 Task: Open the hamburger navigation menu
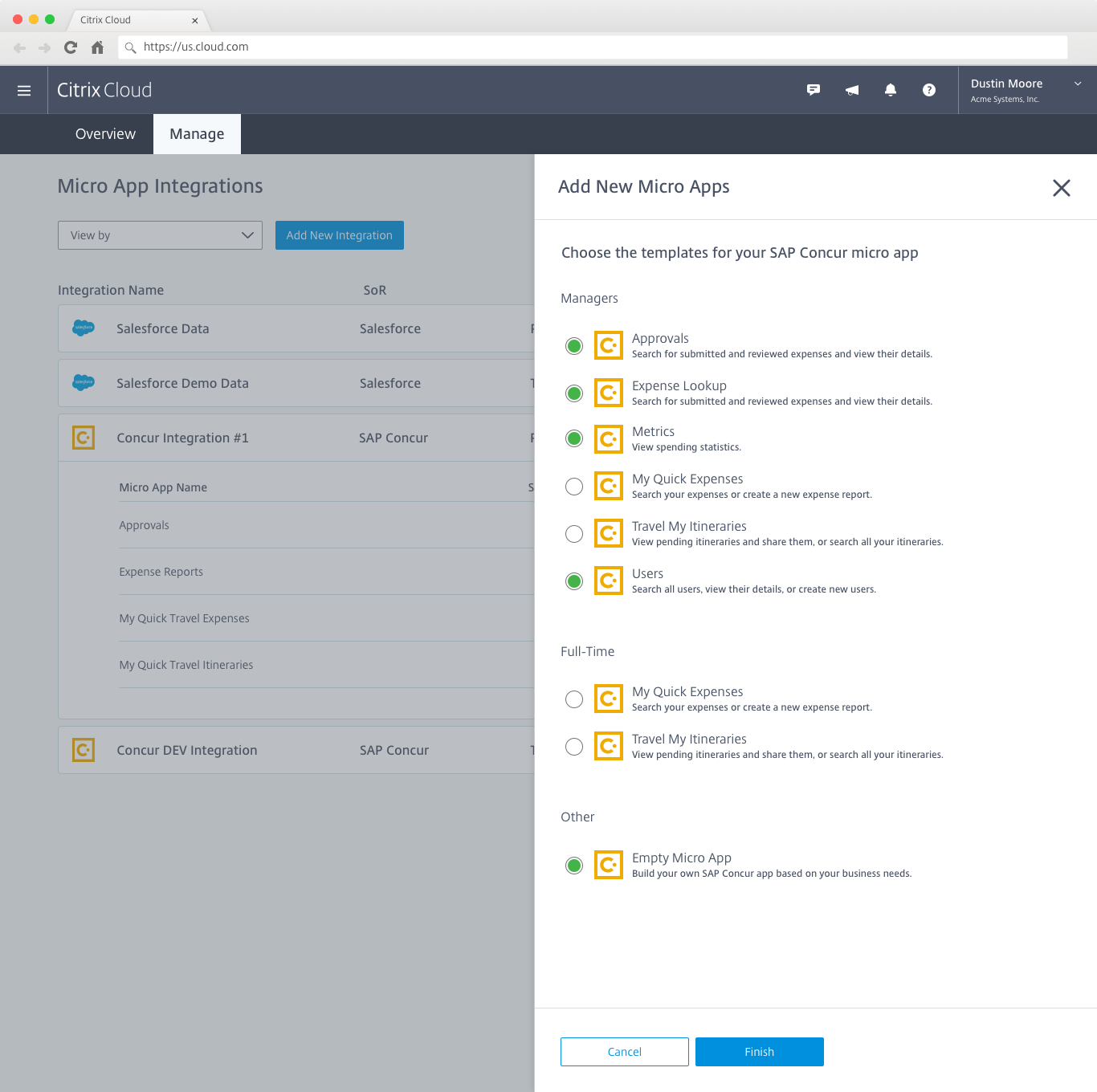coord(24,91)
